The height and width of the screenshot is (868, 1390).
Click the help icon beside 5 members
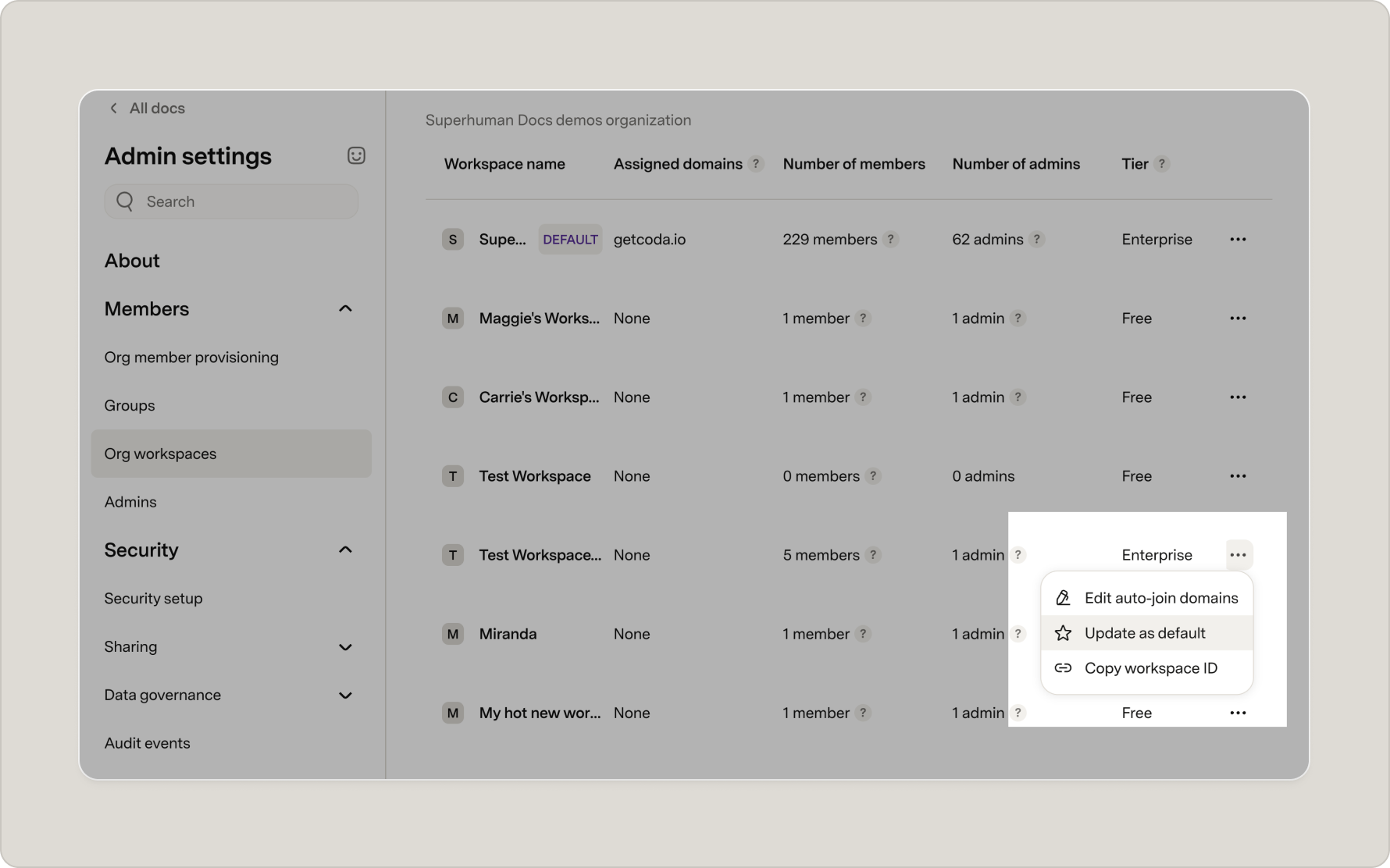(x=873, y=555)
